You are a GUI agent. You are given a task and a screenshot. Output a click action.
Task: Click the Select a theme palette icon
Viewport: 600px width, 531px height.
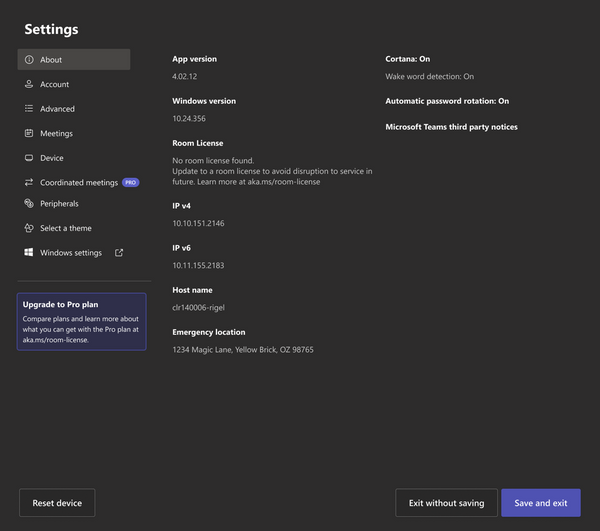[x=29, y=228]
